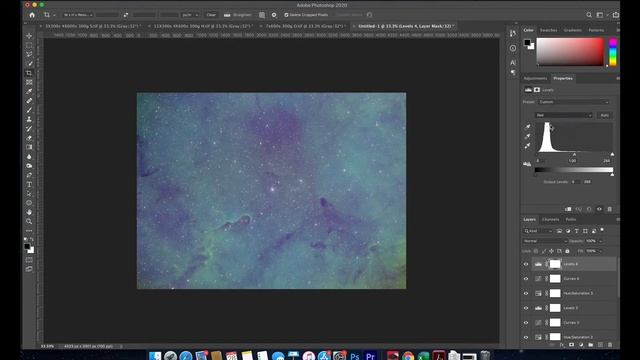The width and height of the screenshot is (640, 360).
Task: Select the Eraser tool
Action: [29, 138]
